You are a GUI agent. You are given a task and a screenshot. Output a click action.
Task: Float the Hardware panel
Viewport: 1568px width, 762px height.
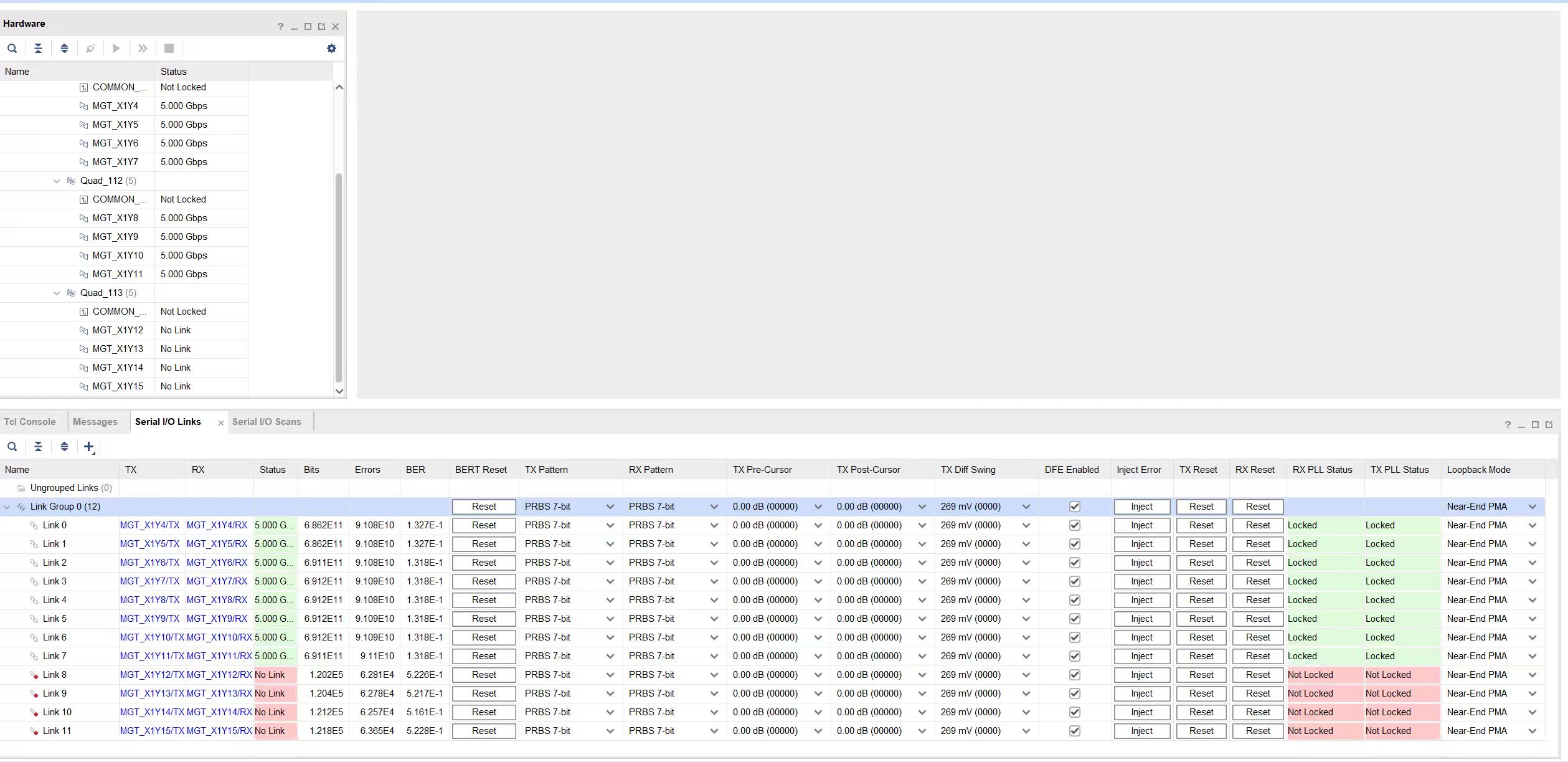(x=321, y=26)
